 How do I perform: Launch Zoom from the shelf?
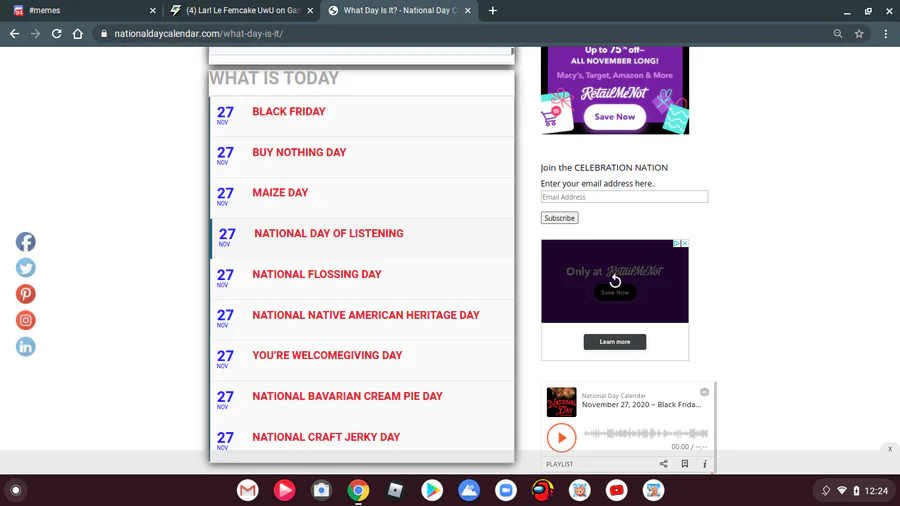point(506,491)
